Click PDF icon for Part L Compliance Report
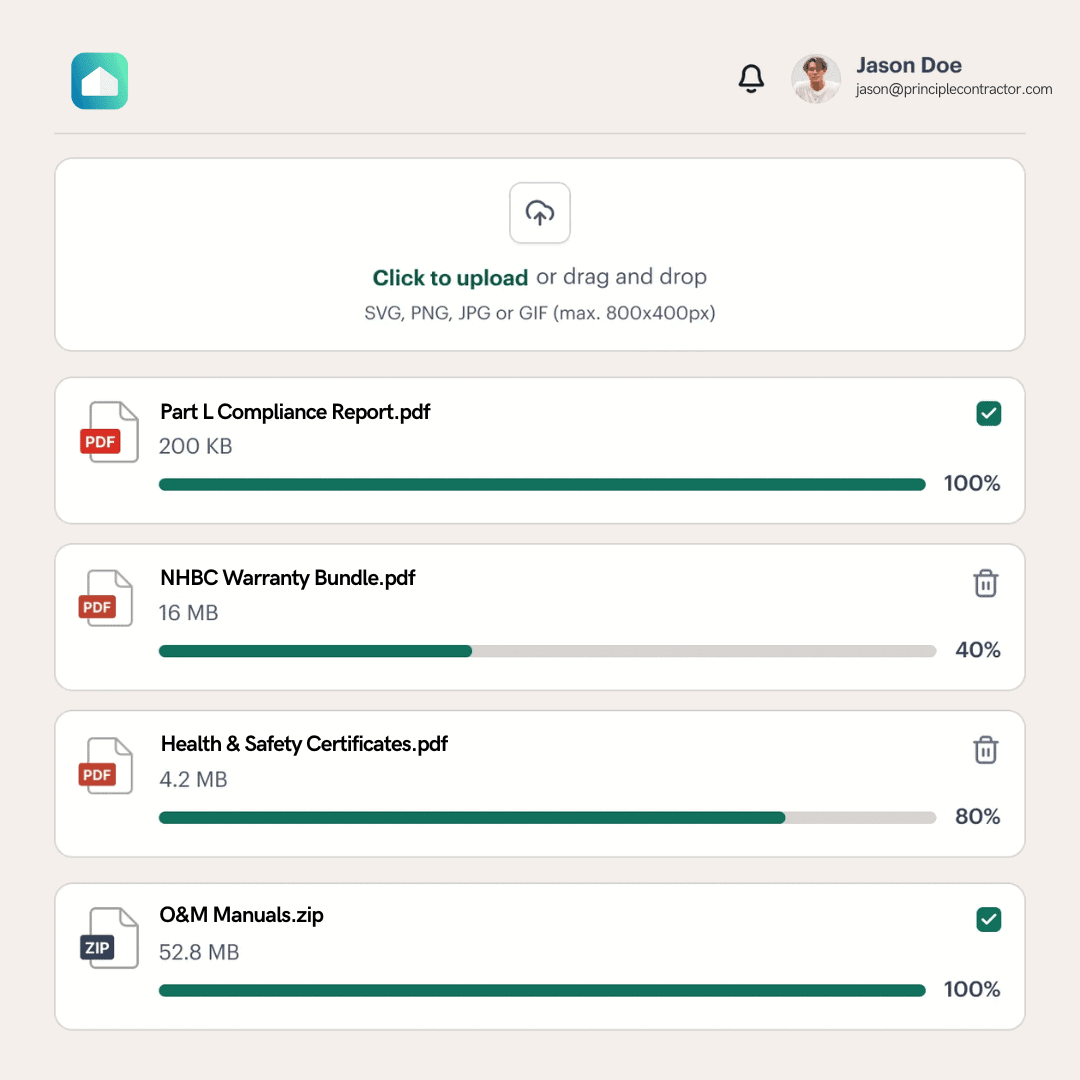This screenshot has height=1080, width=1080. [108, 432]
